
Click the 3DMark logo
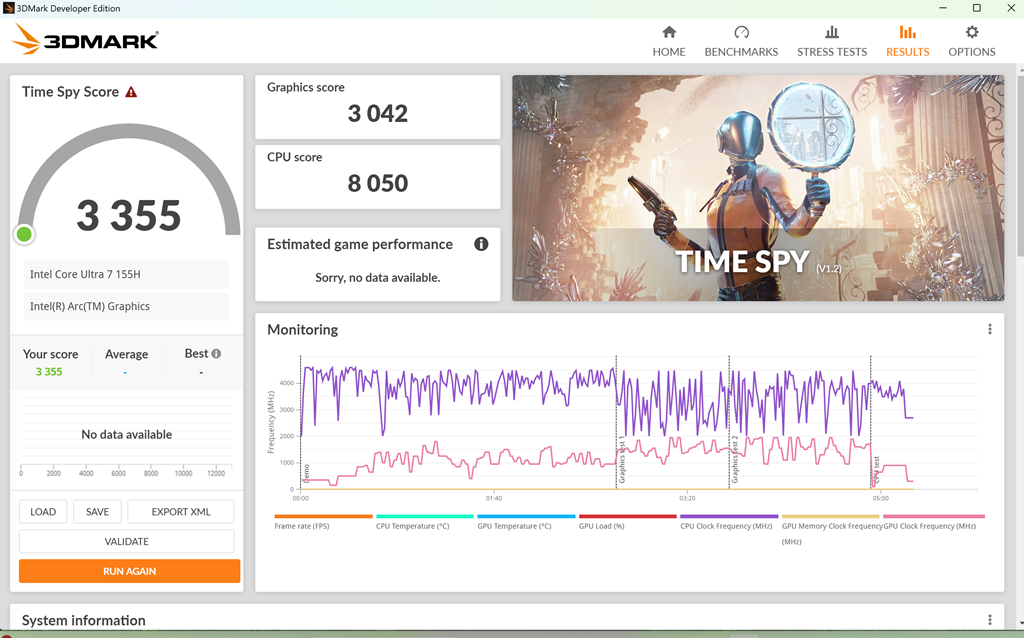pyautogui.click(x=86, y=40)
